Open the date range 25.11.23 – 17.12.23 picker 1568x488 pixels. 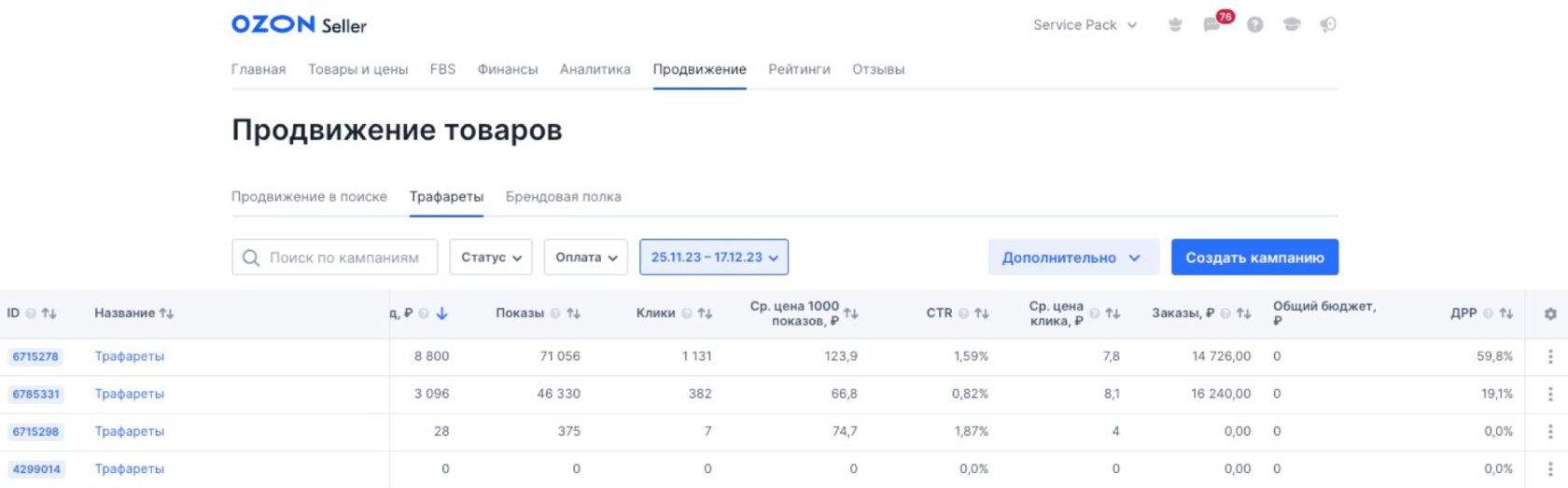[714, 258]
